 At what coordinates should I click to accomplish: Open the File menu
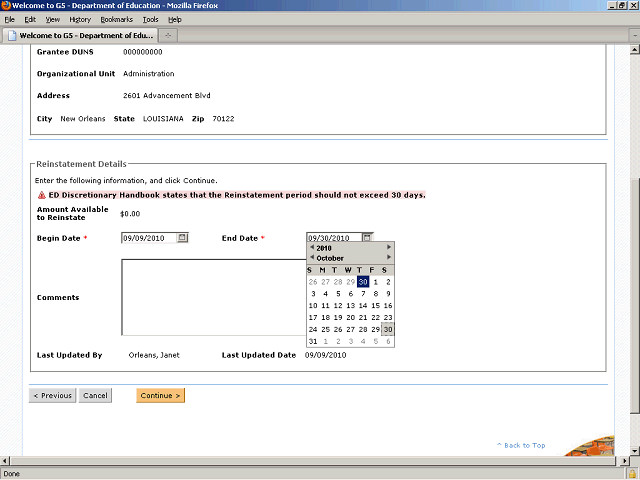[10, 20]
